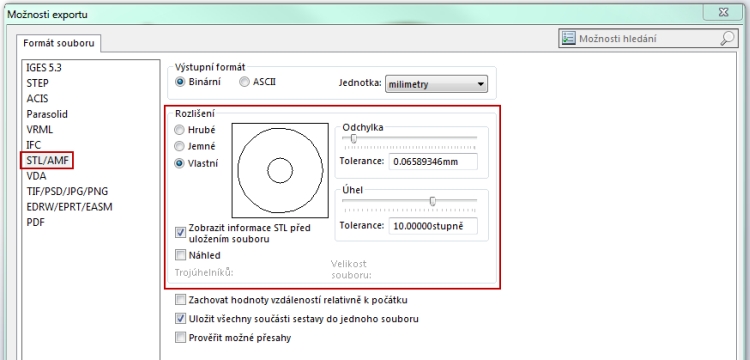
Task: Choose Hrubé resolution
Action: point(179,130)
